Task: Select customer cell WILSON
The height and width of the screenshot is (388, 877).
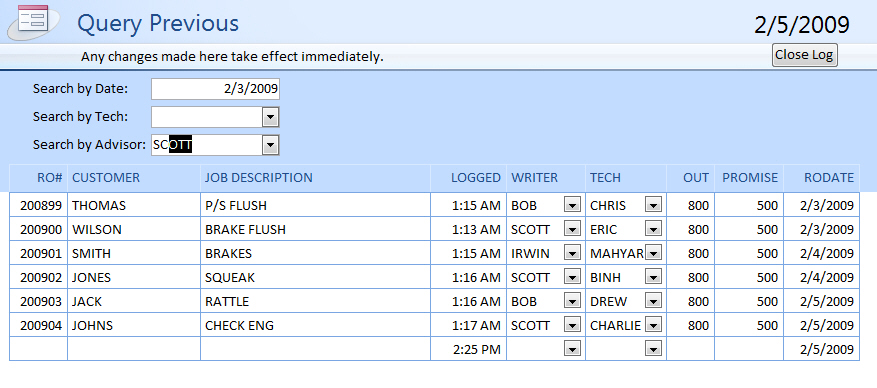Action: pos(134,229)
